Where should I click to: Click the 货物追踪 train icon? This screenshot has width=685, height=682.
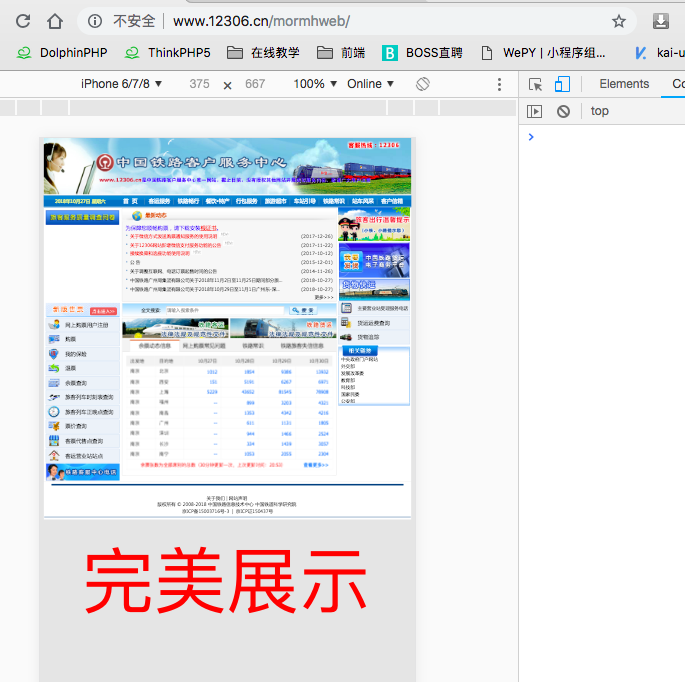tap(346, 337)
